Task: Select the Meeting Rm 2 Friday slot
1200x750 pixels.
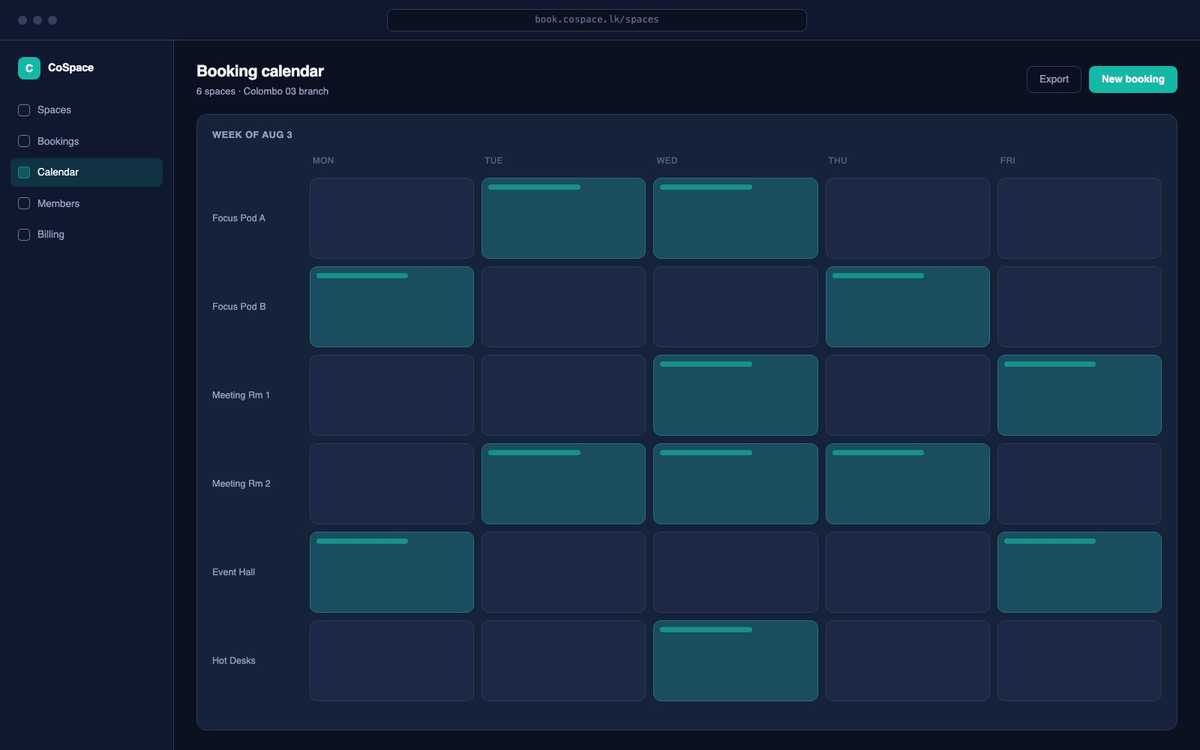Action: (x=1080, y=484)
